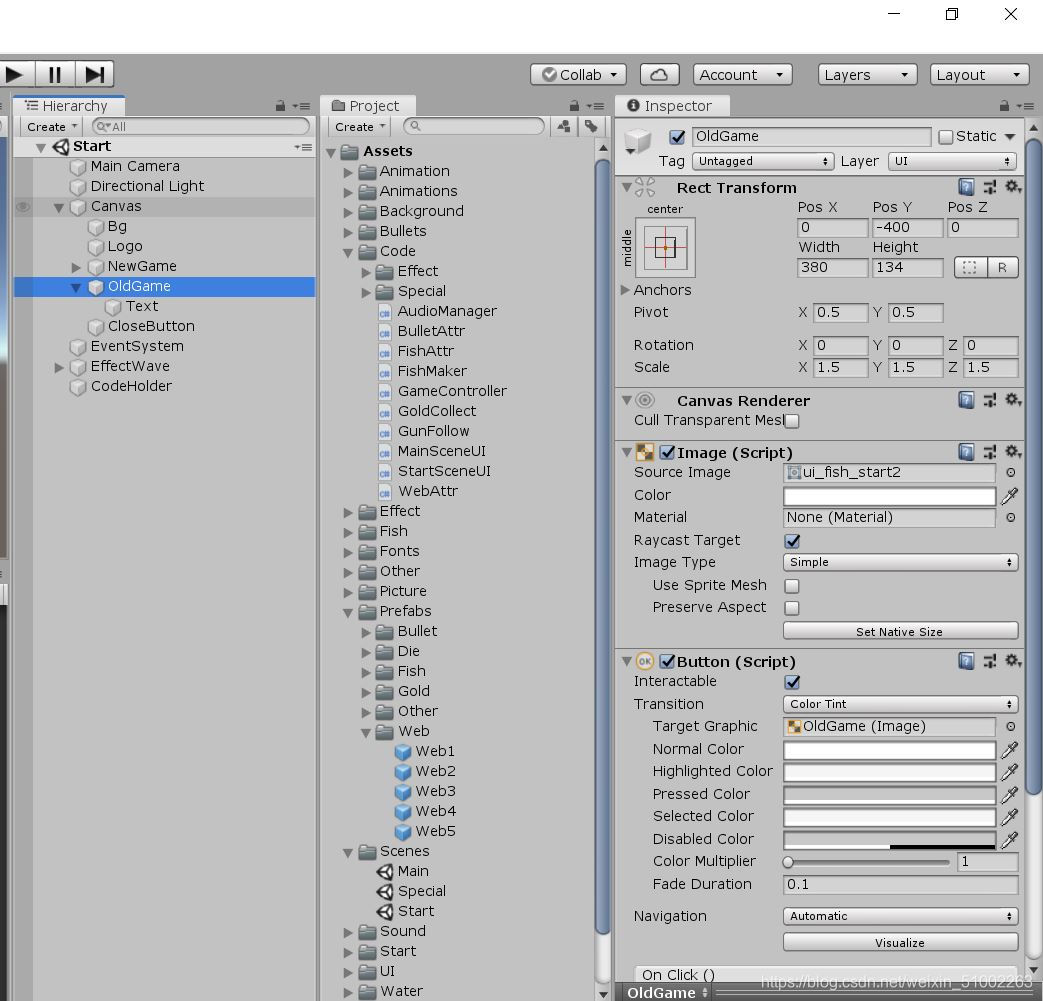The height and width of the screenshot is (1001, 1043).
Task: Click the Normal Color eyedropper
Action: click(x=1009, y=749)
